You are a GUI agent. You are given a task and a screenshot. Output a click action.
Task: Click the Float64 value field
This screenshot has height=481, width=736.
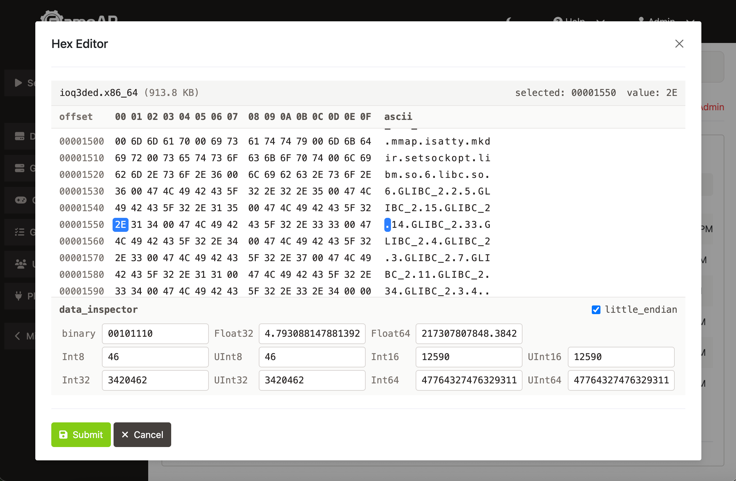click(469, 334)
